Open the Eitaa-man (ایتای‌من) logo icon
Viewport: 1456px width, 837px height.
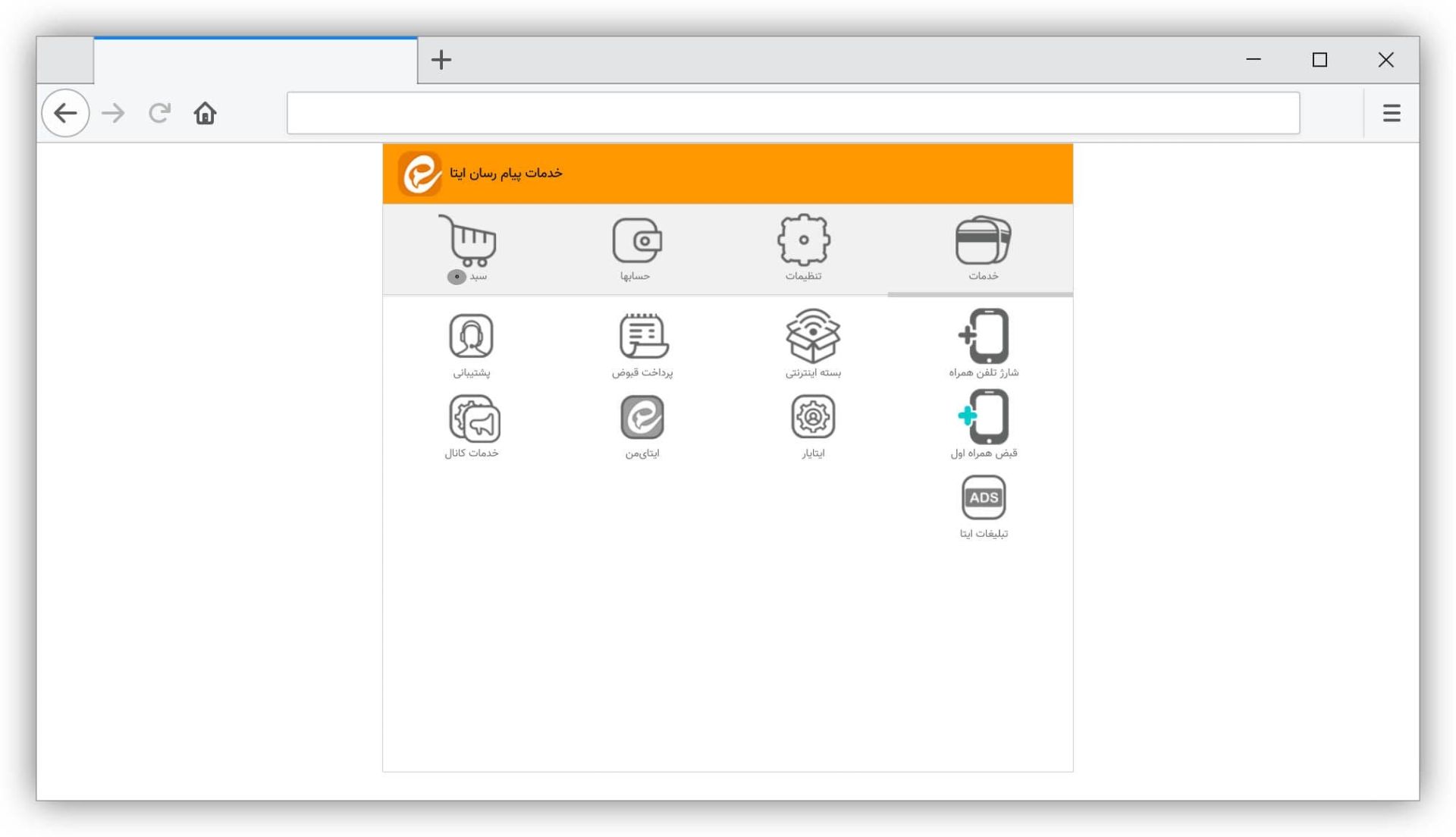[642, 417]
